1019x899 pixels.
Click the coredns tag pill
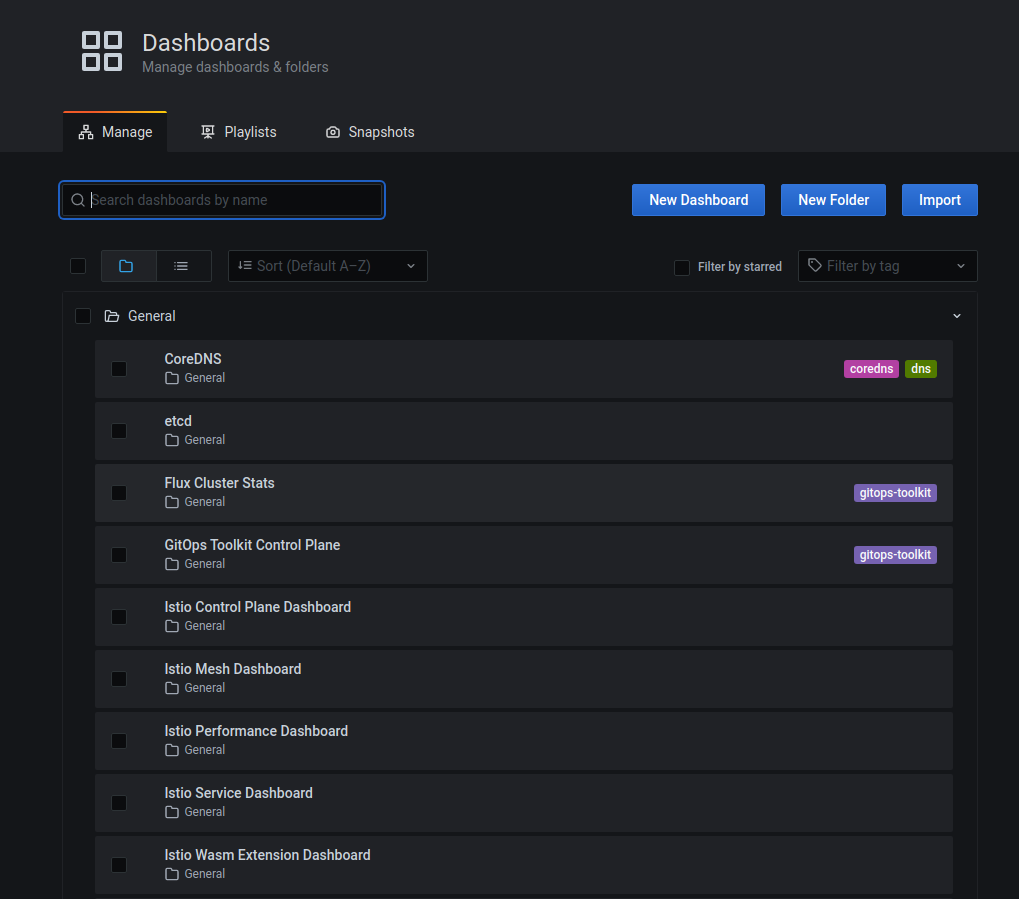tap(870, 368)
